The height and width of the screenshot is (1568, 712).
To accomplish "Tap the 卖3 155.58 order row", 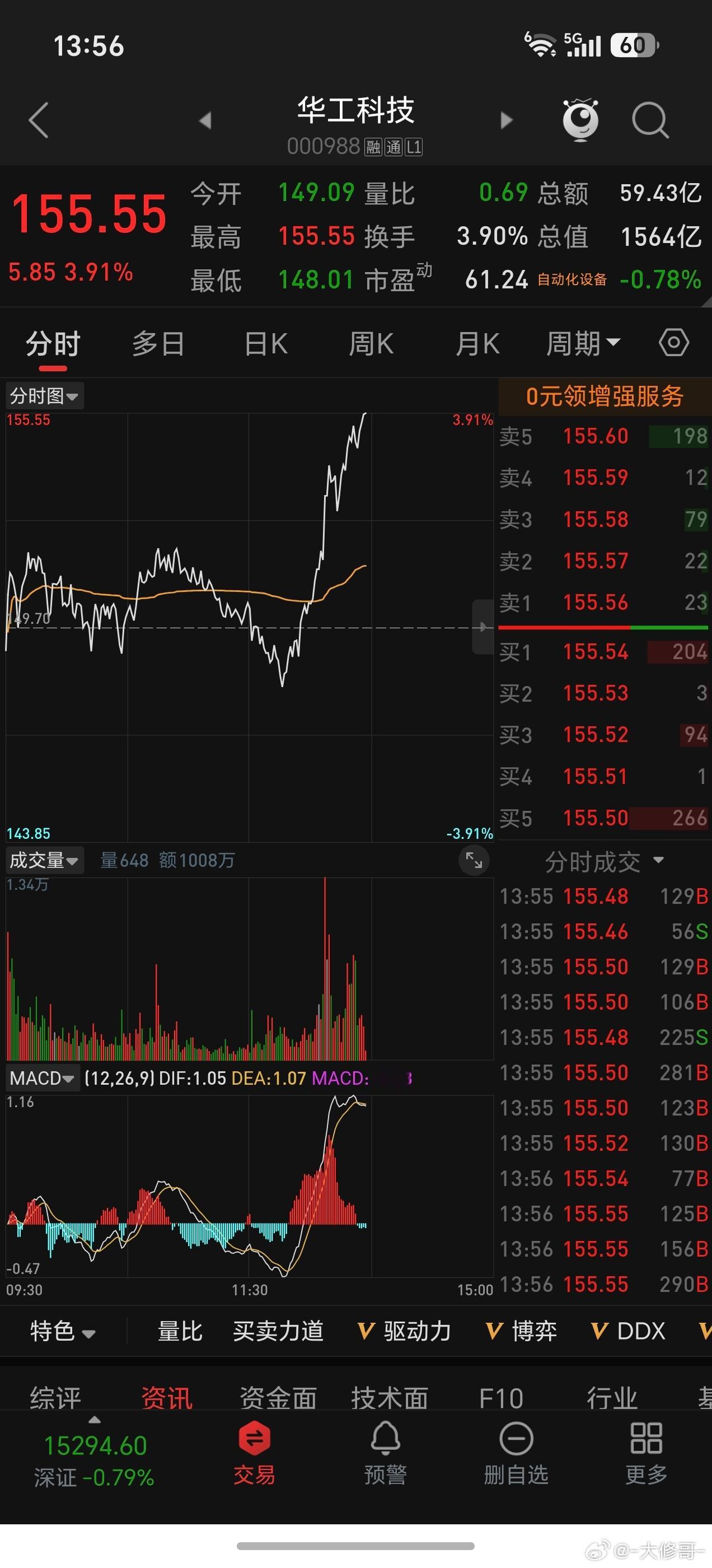I will click(603, 519).
